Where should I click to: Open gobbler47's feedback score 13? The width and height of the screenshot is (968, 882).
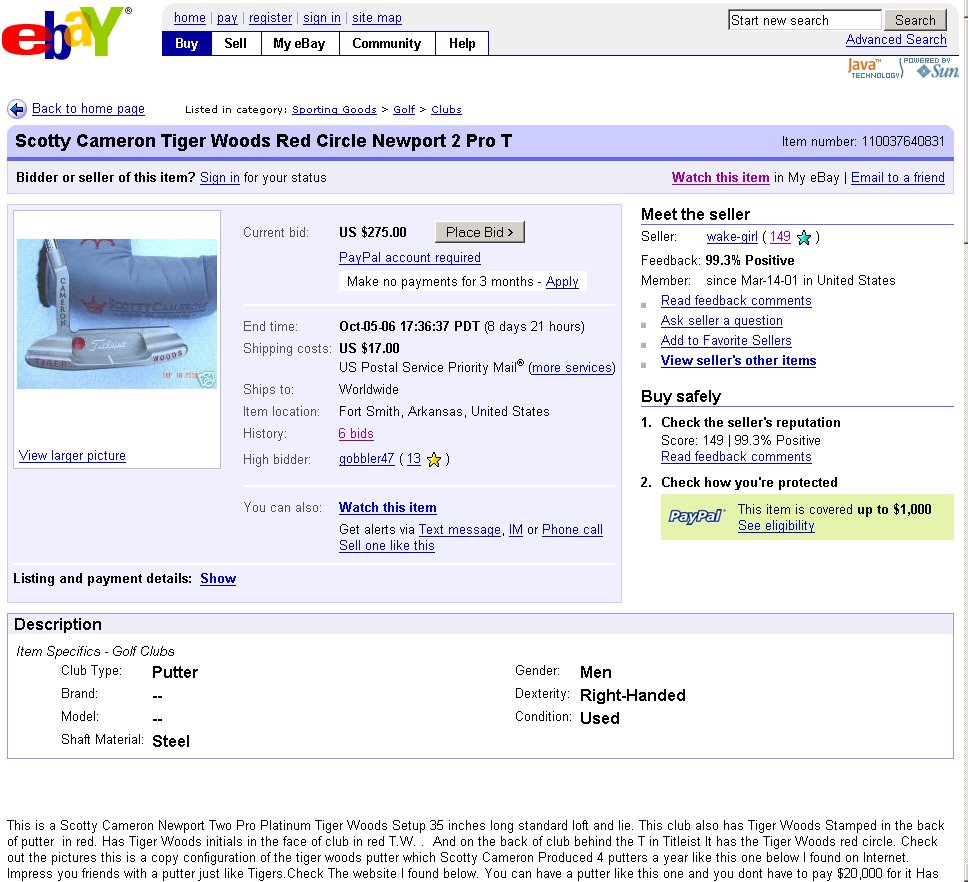click(x=414, y=459)
